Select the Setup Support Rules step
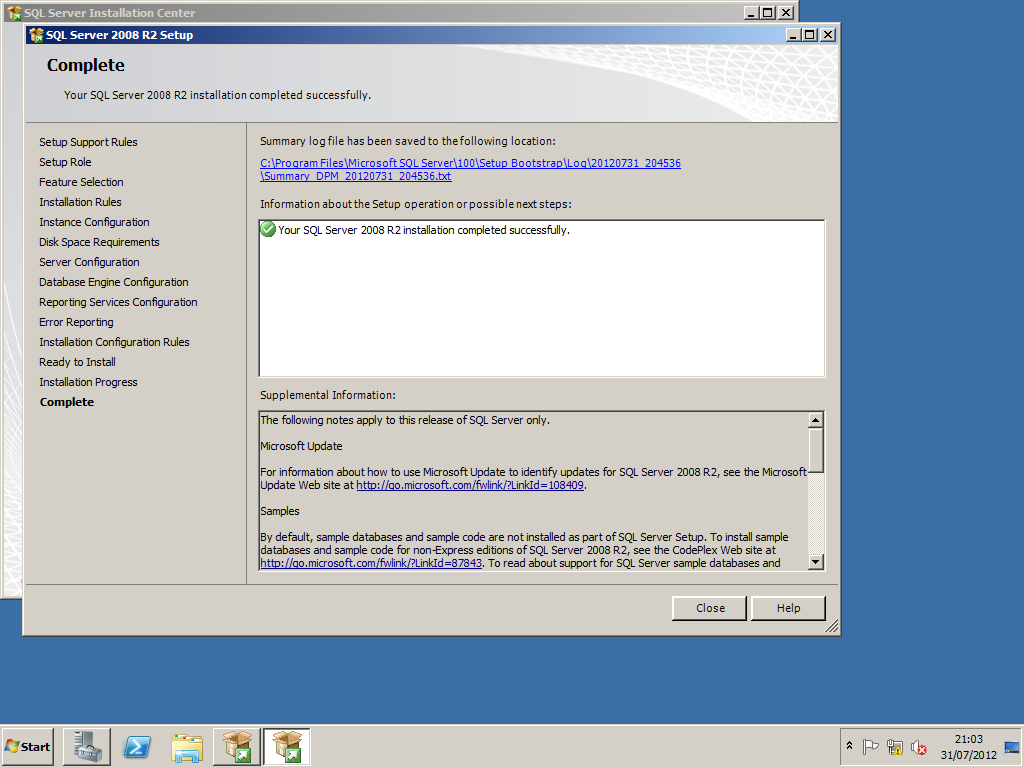This screenshot has height=768, width=1024. coord(88,142)
